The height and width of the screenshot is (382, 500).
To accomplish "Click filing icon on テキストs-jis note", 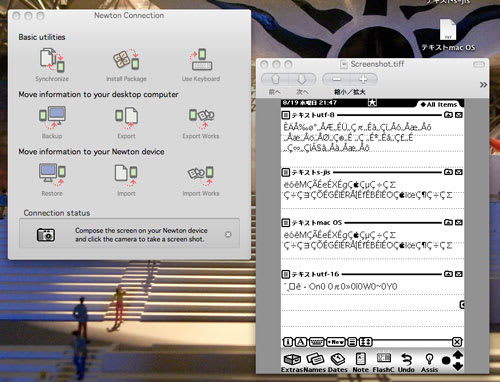I will tap(448, 172).
